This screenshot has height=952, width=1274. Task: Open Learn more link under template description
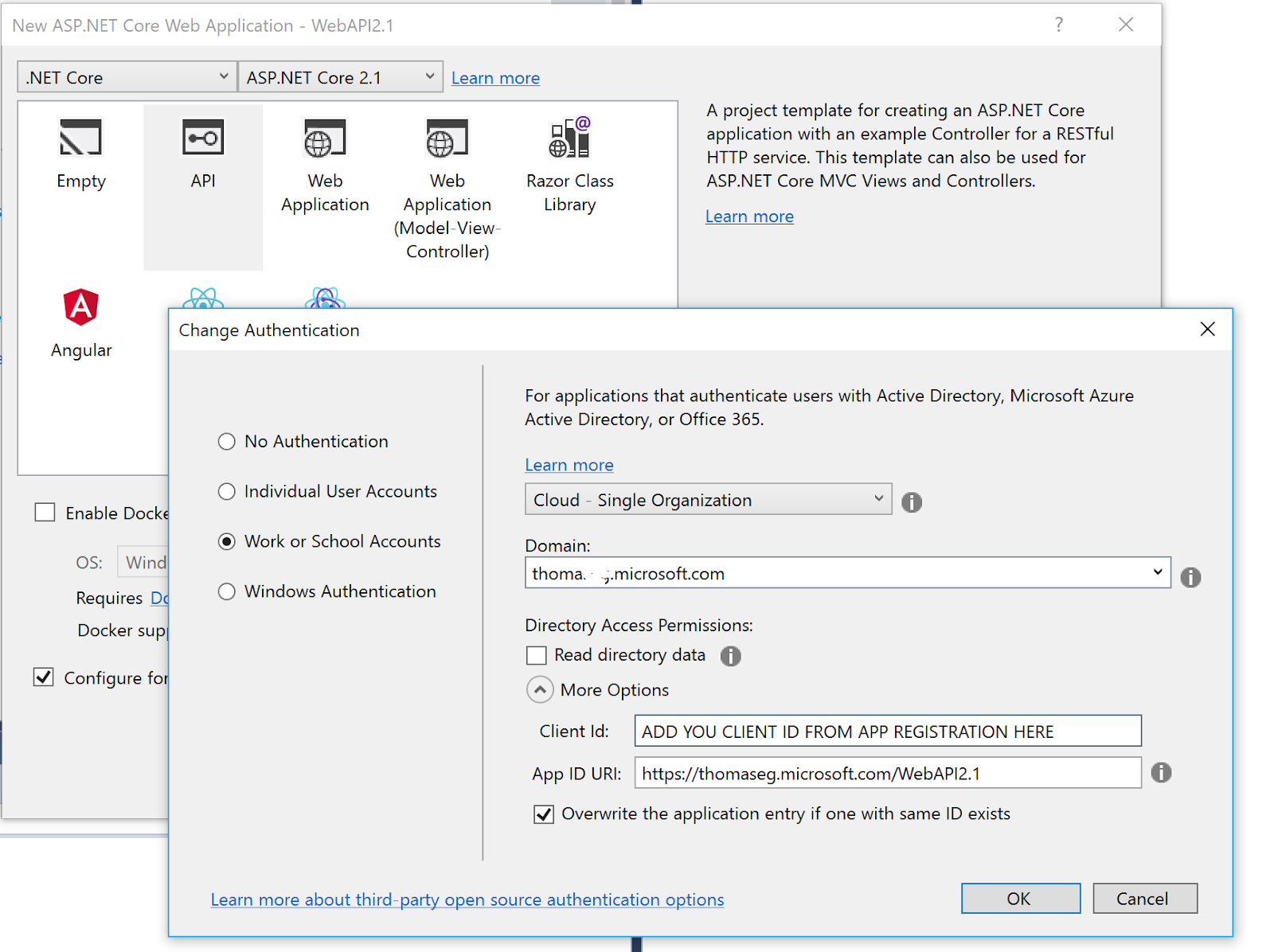(x=749, y=217)
